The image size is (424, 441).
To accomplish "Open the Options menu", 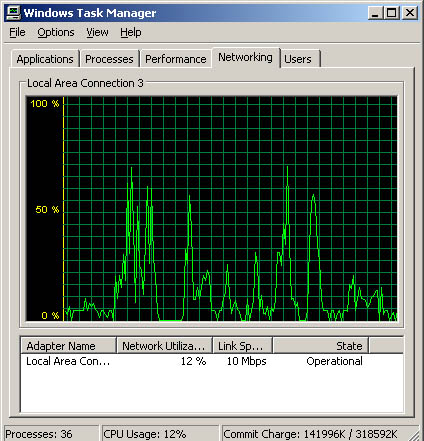I will point(56,32).
